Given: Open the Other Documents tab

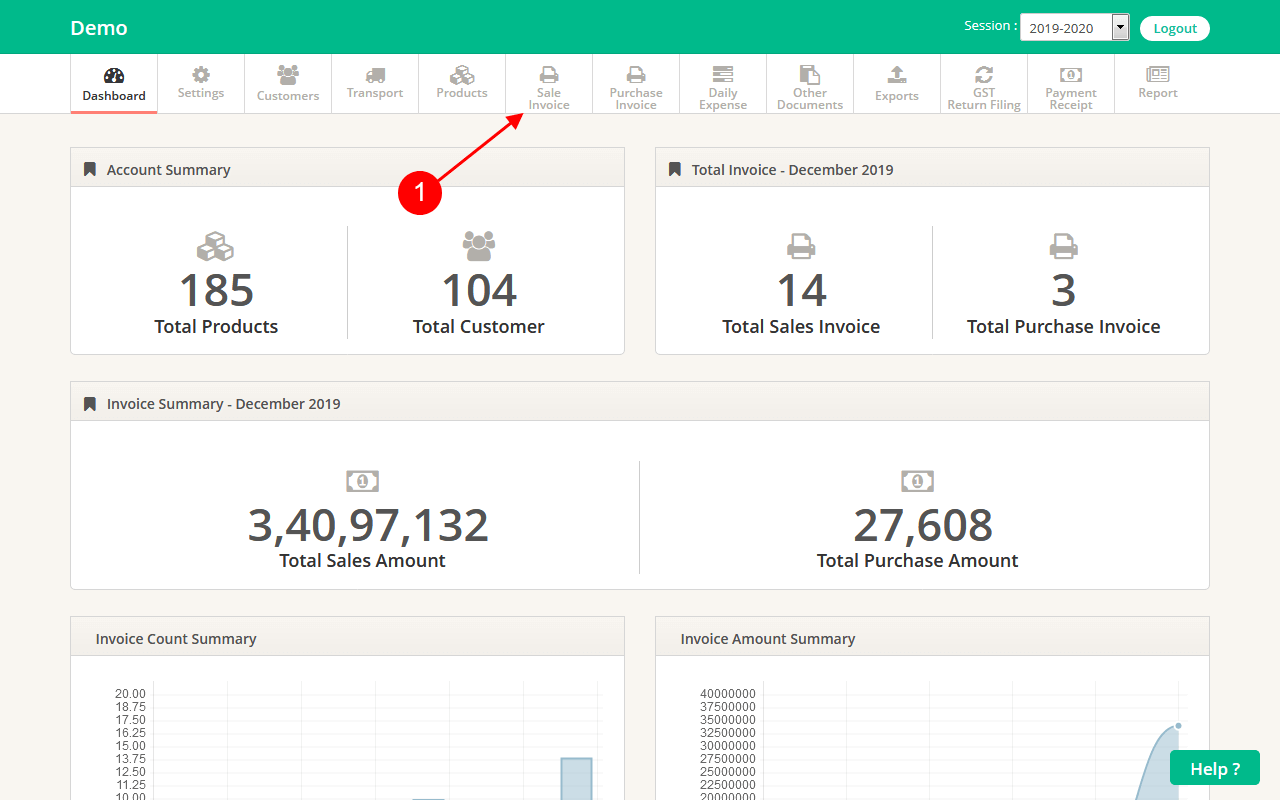Looking at the screenshot, I should pos(810,85).
